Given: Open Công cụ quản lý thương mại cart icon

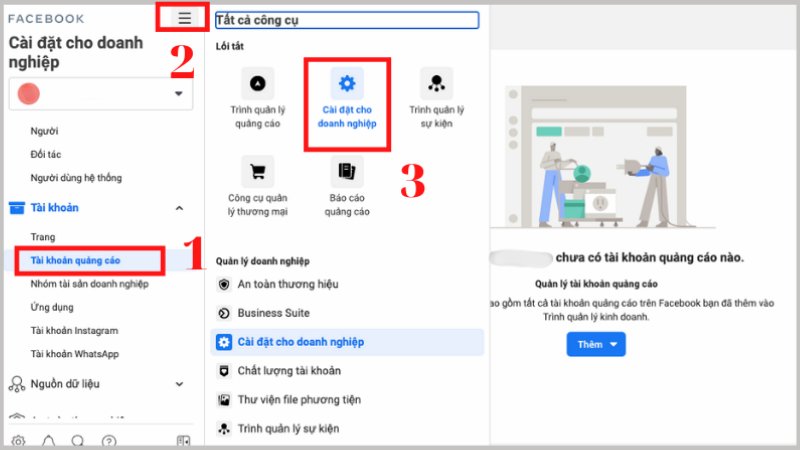Looking at the screenshot, I should click(x=258, y=171).
